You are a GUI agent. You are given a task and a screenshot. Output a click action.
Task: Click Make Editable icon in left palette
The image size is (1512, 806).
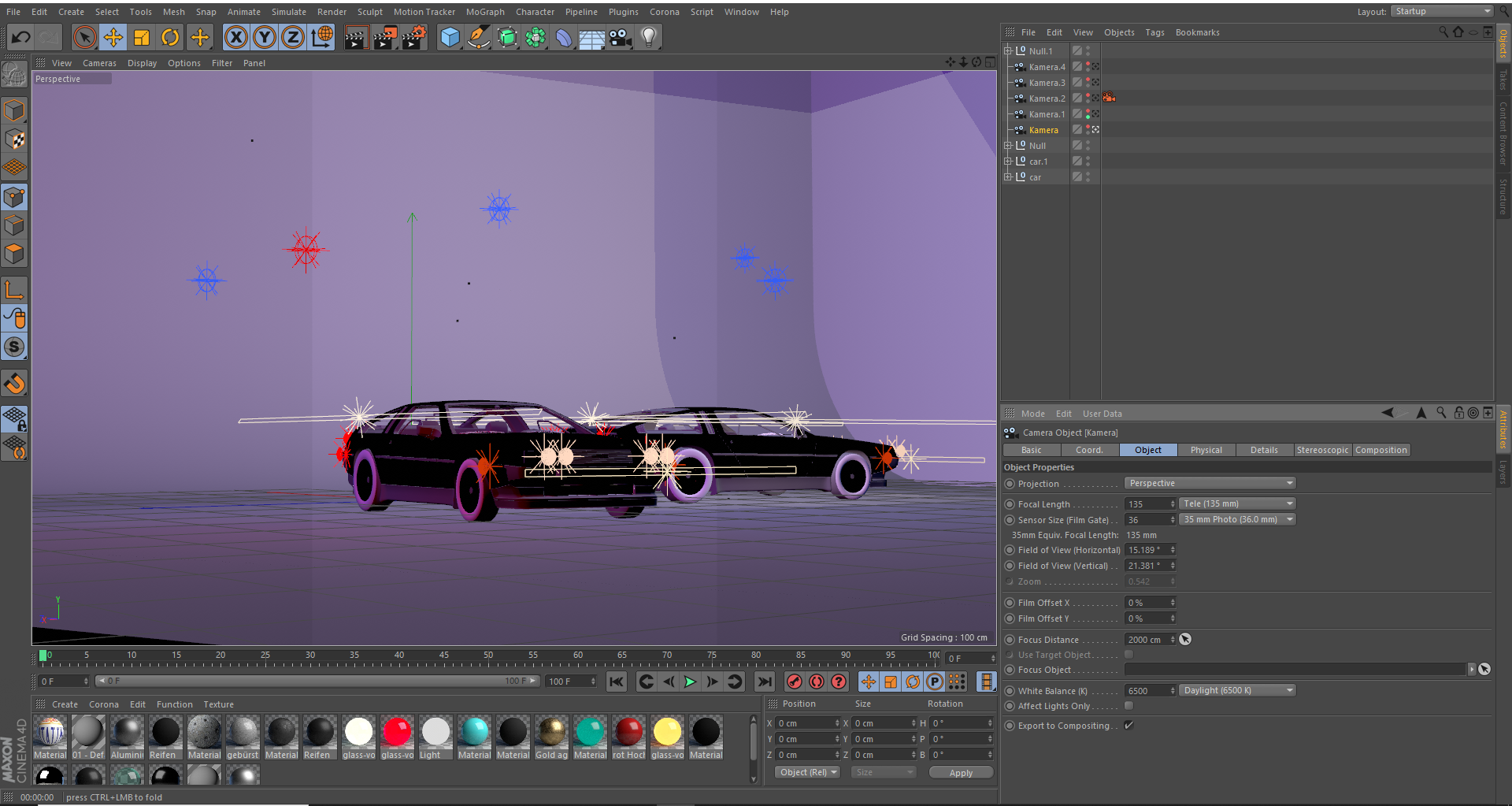(14, 74)
